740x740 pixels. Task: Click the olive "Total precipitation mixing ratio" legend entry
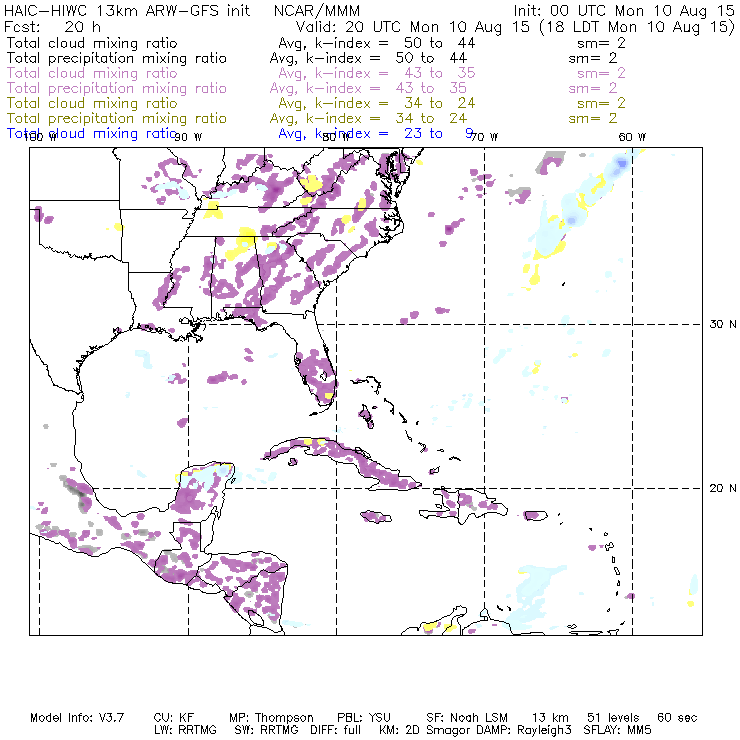point(117,118)
